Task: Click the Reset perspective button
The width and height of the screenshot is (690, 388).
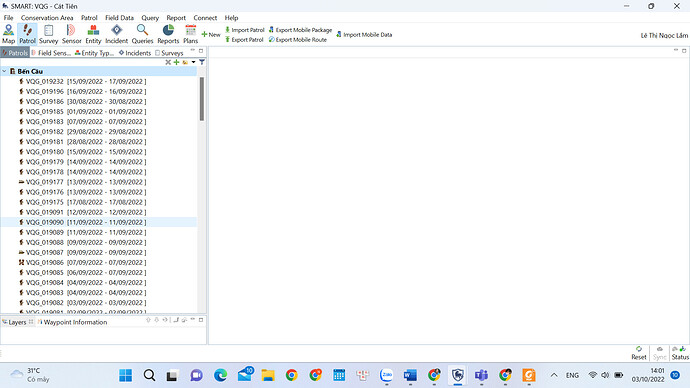Action: click(x=639, y=353)
